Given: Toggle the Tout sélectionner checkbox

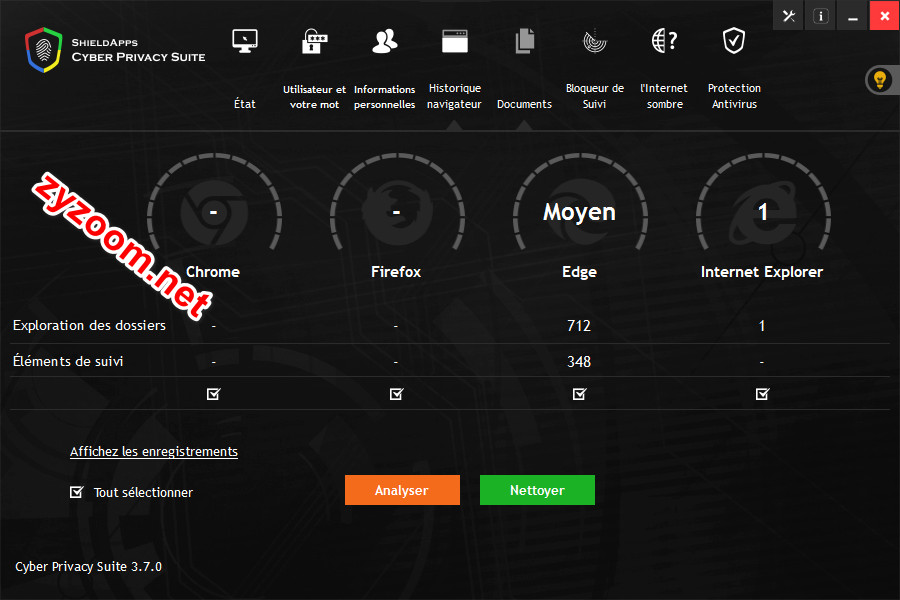Looking at the screenshot, I should [x=76, y=492].
